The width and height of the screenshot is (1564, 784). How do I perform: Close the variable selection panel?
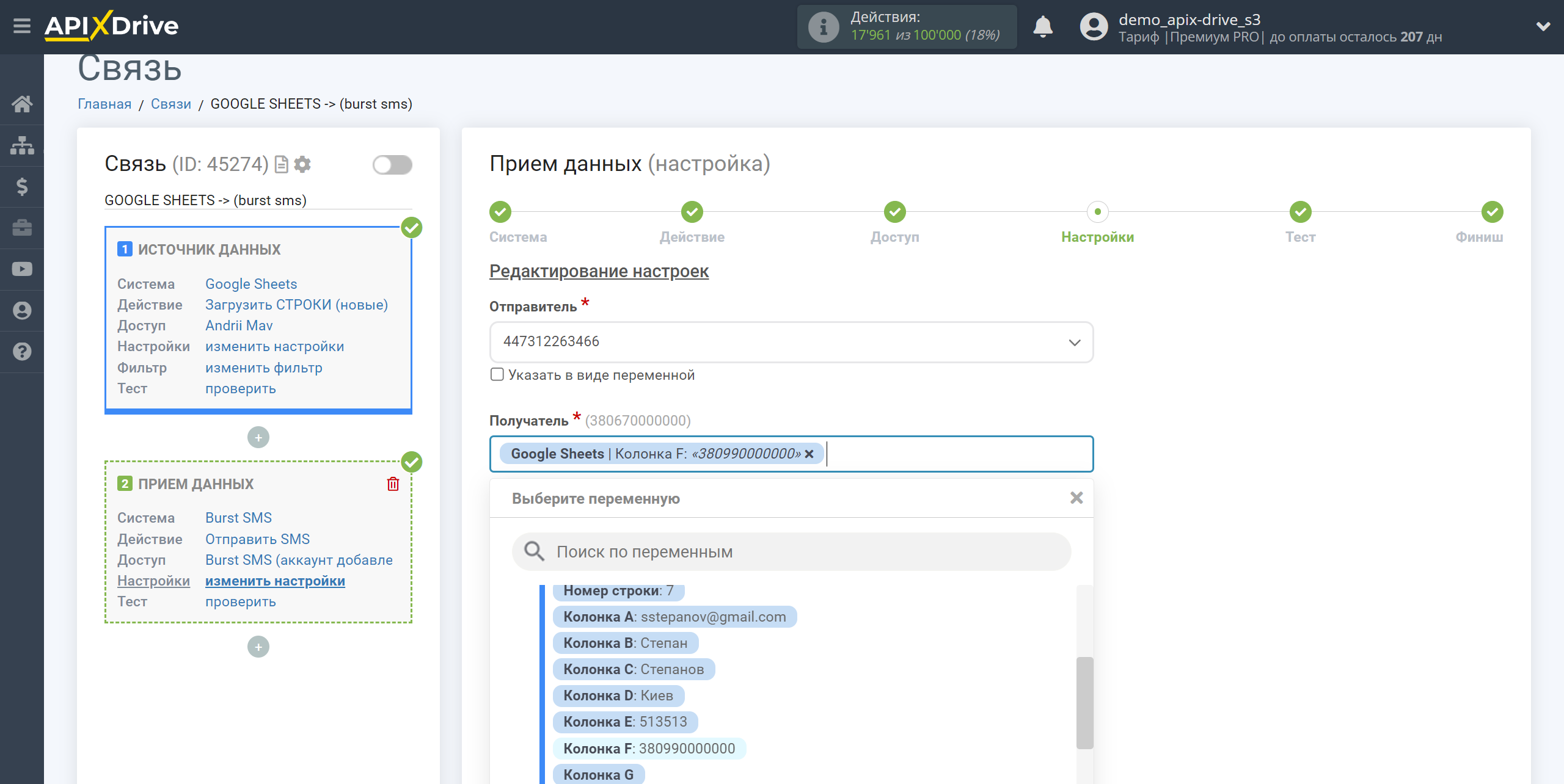[x=1076, y=498]
